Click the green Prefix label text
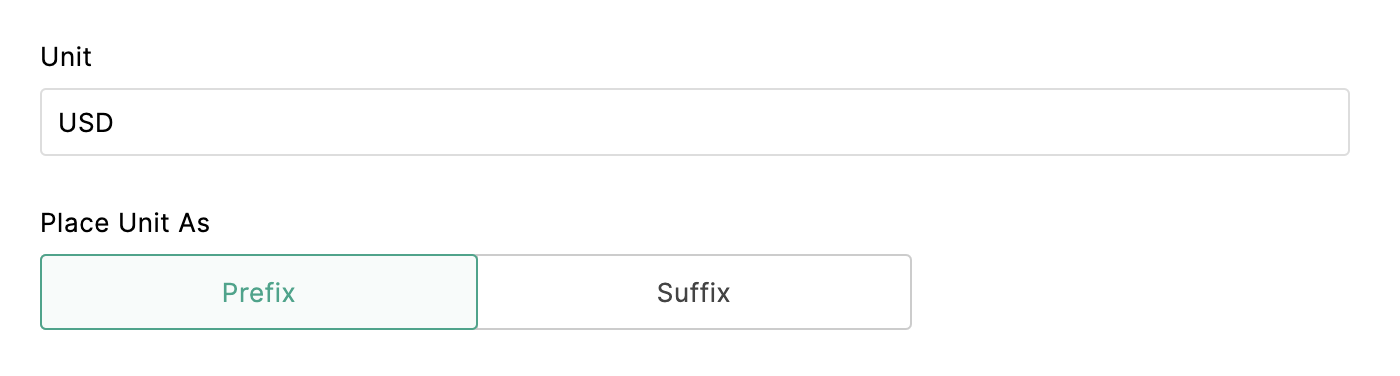1400x376 pixels. click(x=259, y=293)
